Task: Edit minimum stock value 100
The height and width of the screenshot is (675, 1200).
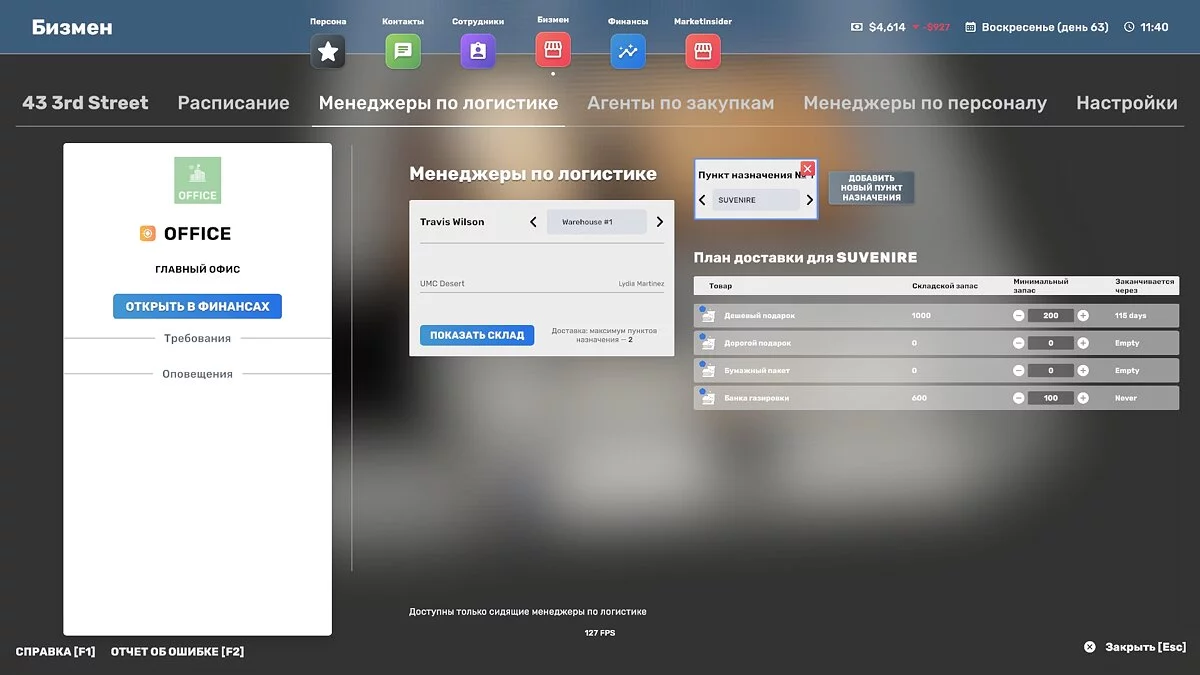Action: (x=1051, y=398)
